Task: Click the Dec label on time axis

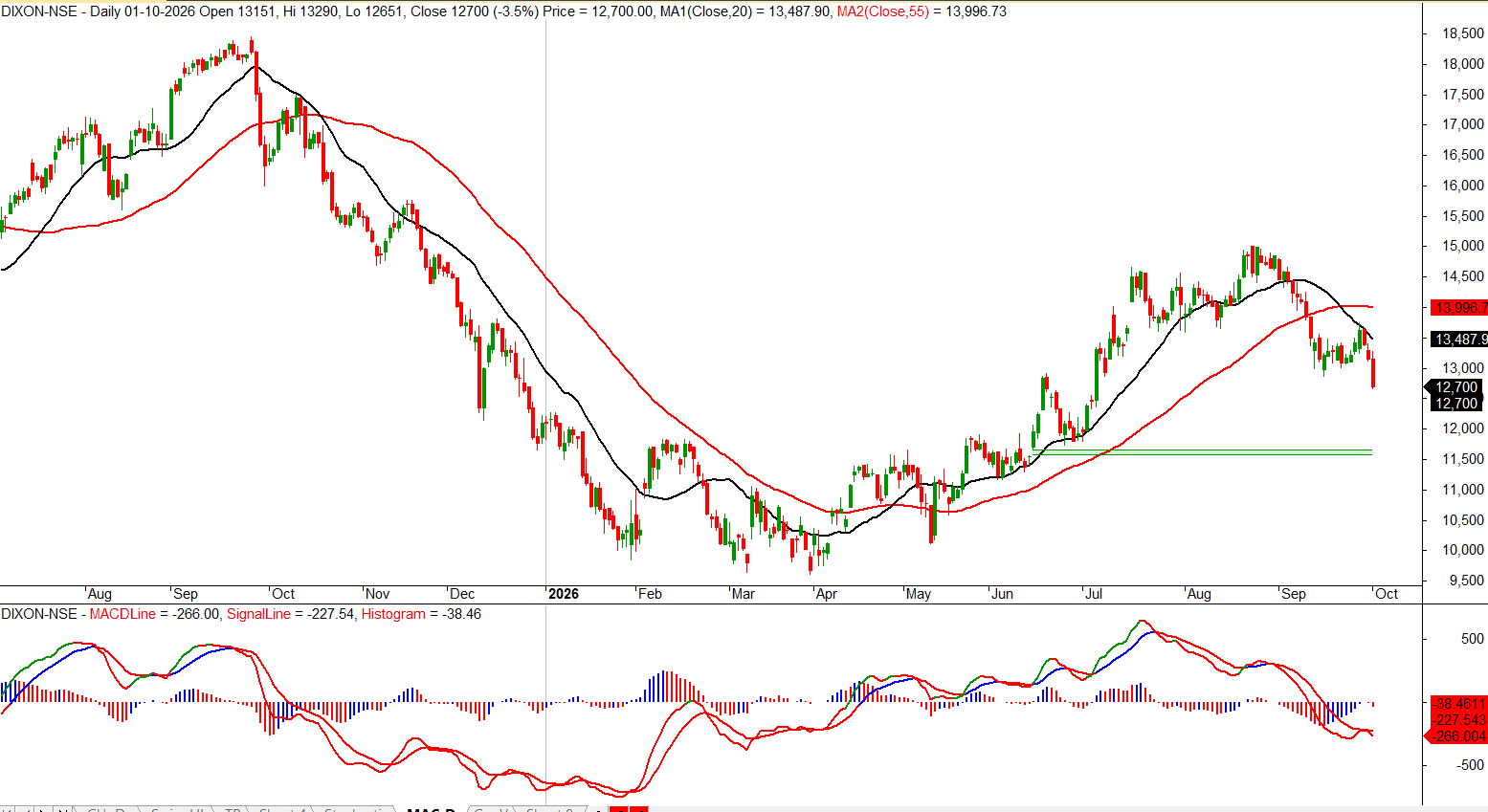Action: [x=462, y=594]
